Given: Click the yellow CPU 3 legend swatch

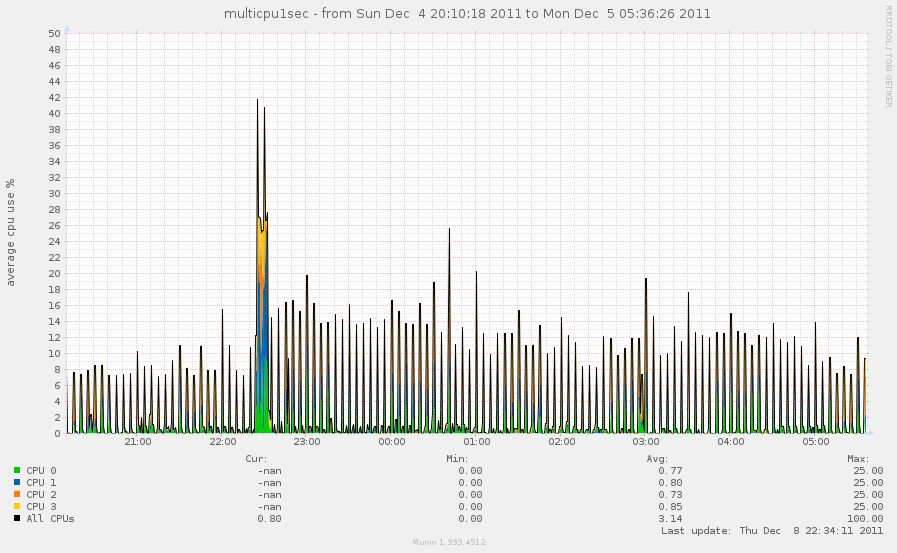Looking at the screenshot, I should (17, 506).
